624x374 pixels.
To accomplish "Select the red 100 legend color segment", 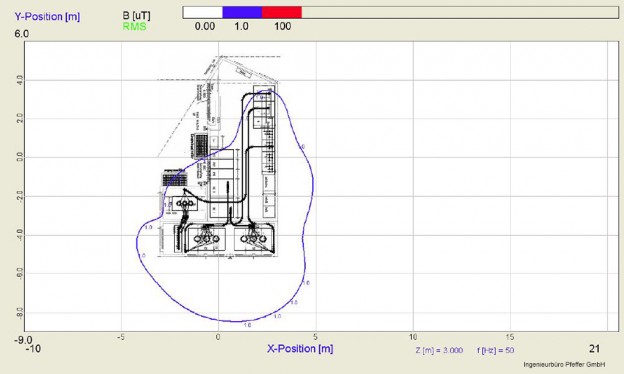I will click(x=282, y=12).
